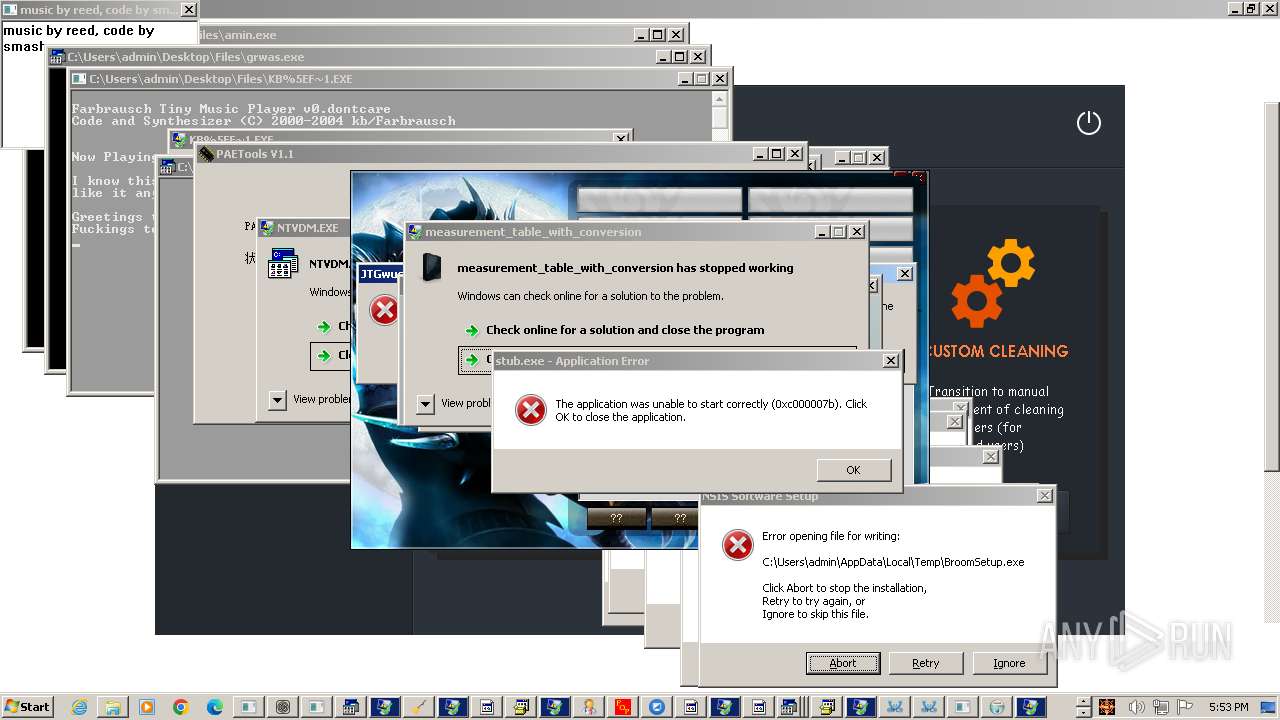This screenshot has height=720, width=1280.
Task: Maximize the PAETools V1.1 window
Action: (x=776, y=154)
